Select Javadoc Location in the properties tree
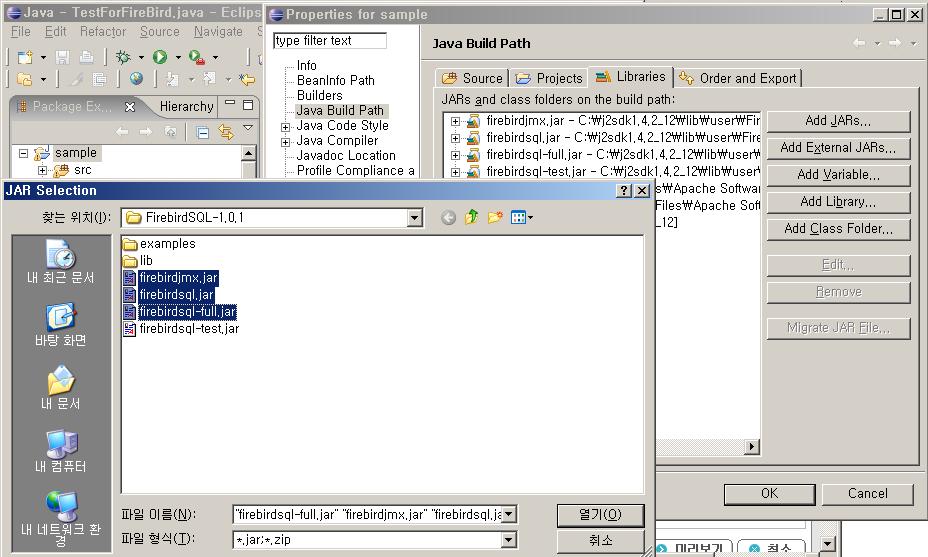This screenshot has height=557, width=928. (x=346, y=156)
